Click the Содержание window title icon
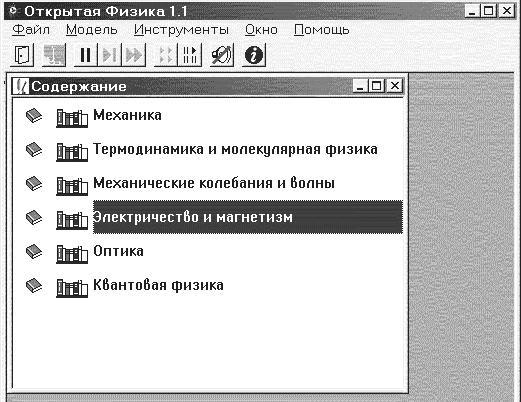This screenshot has height=402, width=521. pyautogui.click(x=21, y=86)
